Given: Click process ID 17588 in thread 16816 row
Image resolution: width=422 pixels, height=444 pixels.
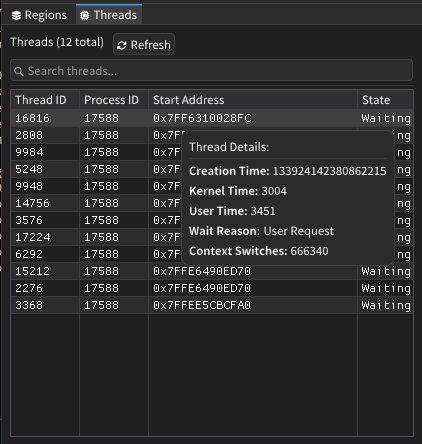Looking at the screenshot, I should 101,118.
